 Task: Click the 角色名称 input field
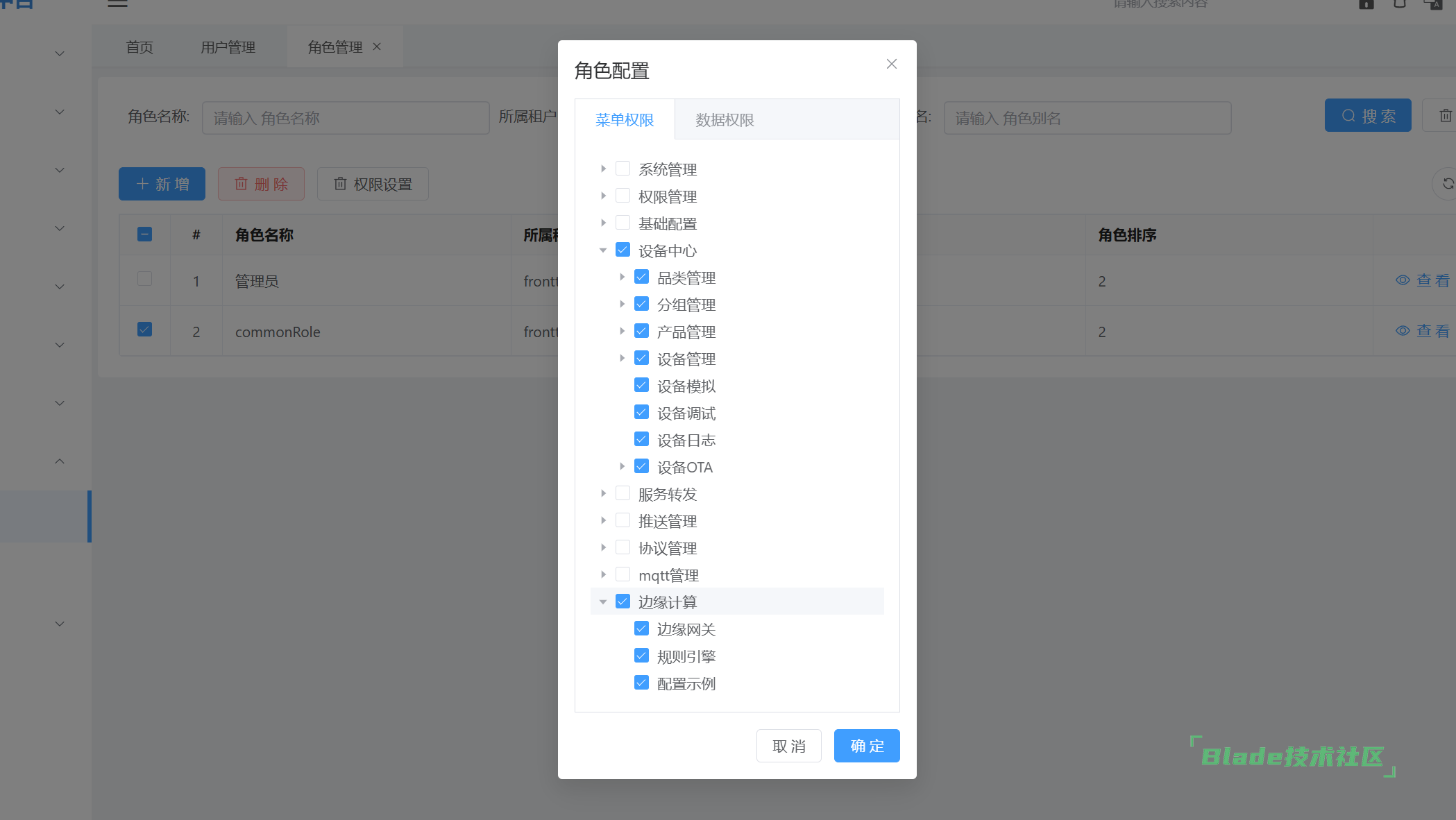click(345, 118)
